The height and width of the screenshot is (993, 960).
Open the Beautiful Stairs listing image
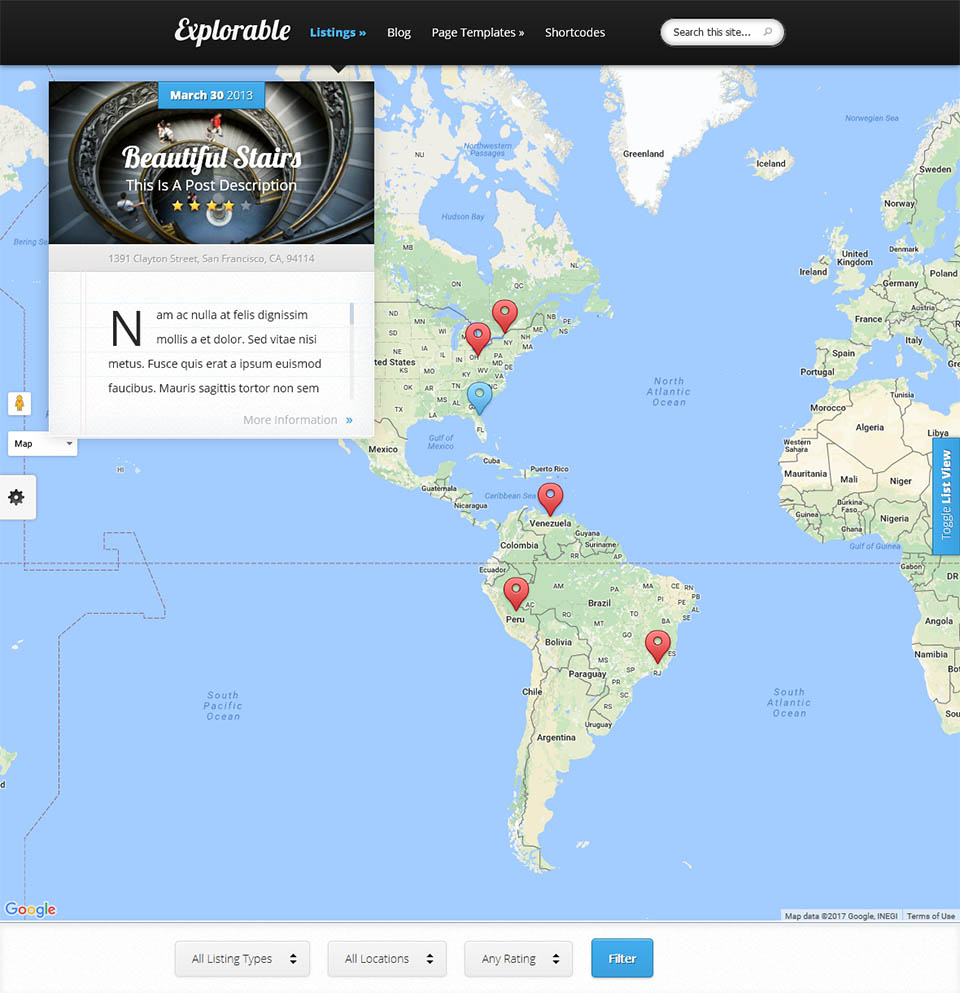click(x=211, y=165)
